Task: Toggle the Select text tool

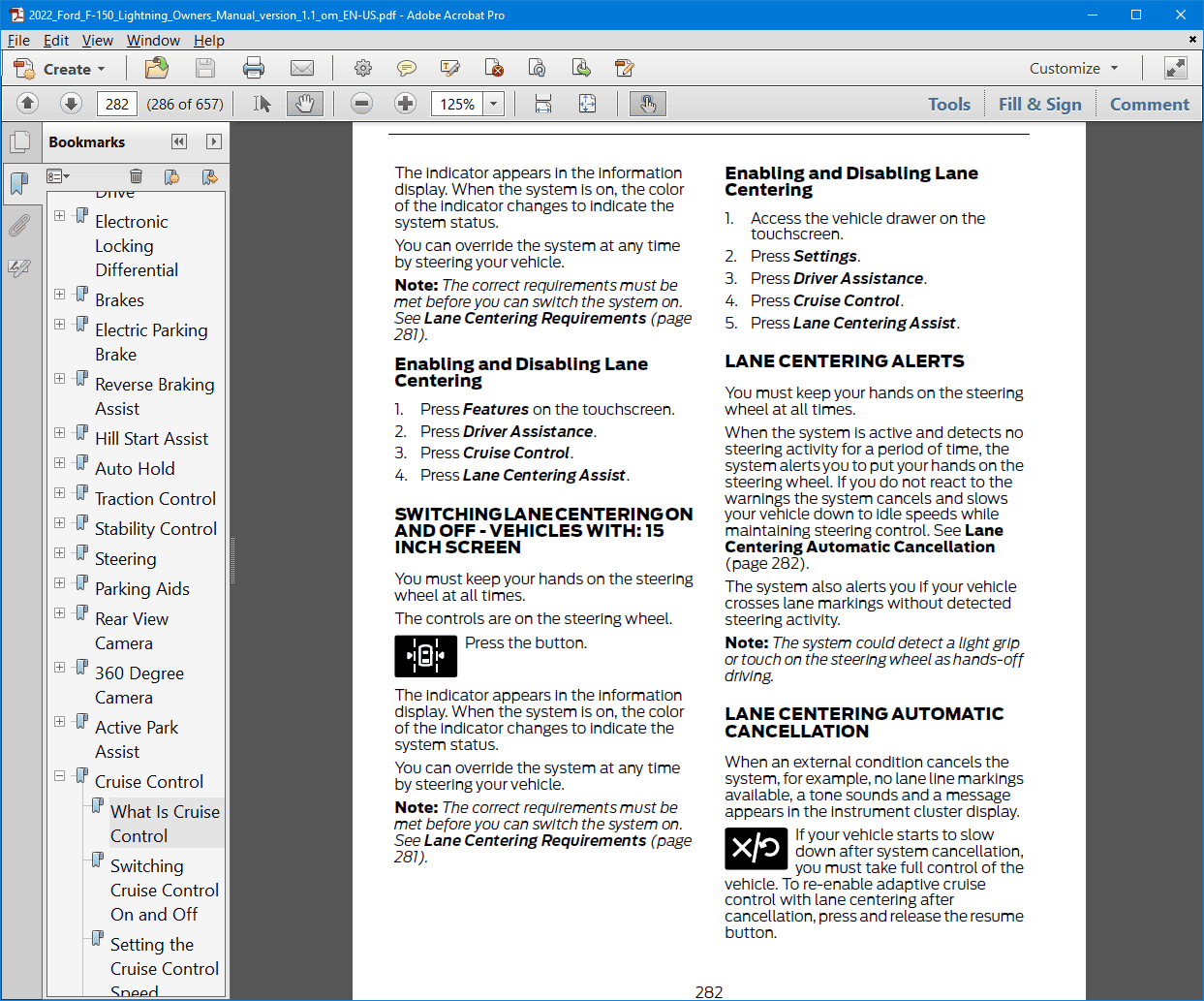Action: tap(262, 104)
